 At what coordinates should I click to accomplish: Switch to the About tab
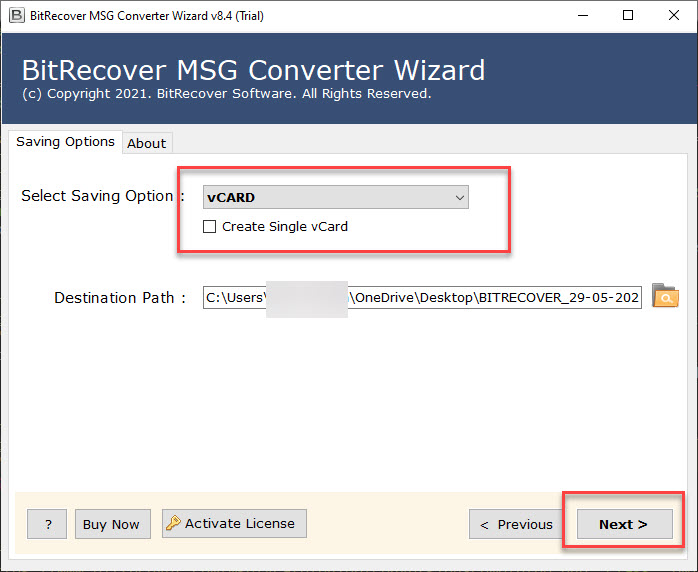click(146, 143)
